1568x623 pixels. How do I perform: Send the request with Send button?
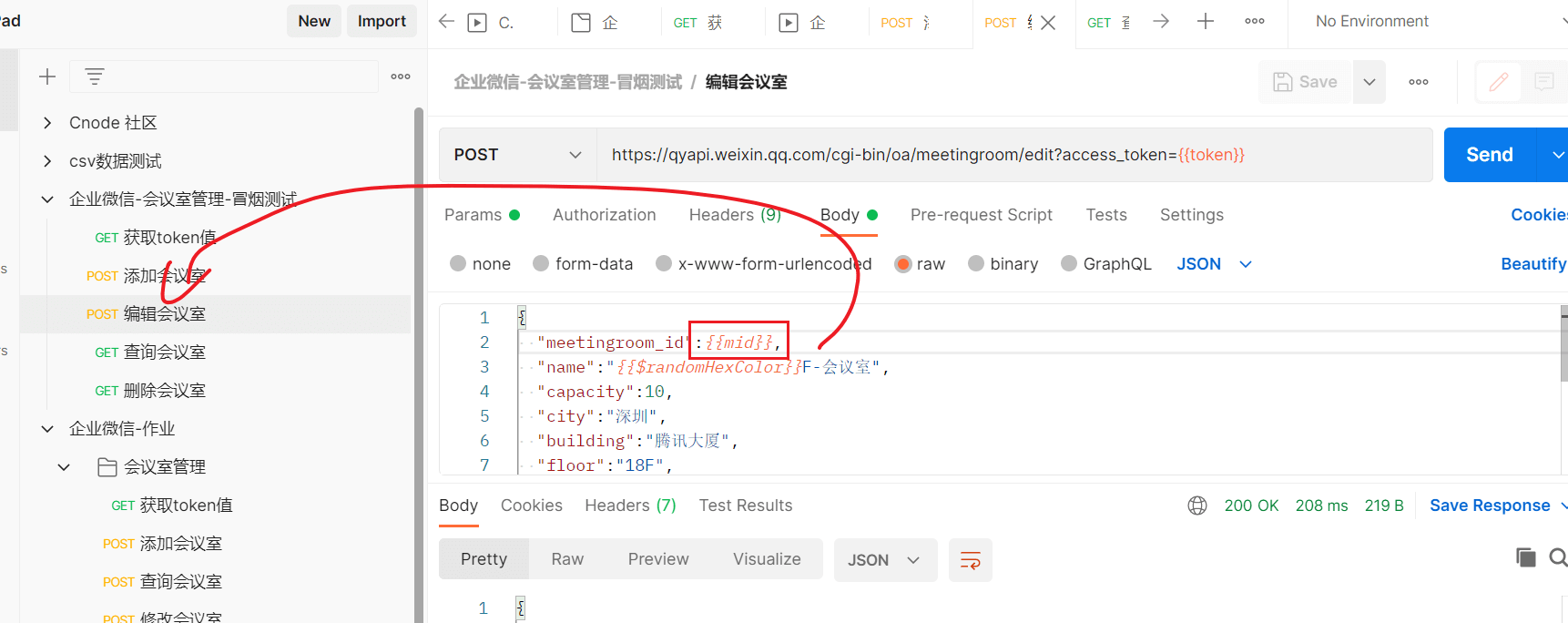tap(1490, 155)
